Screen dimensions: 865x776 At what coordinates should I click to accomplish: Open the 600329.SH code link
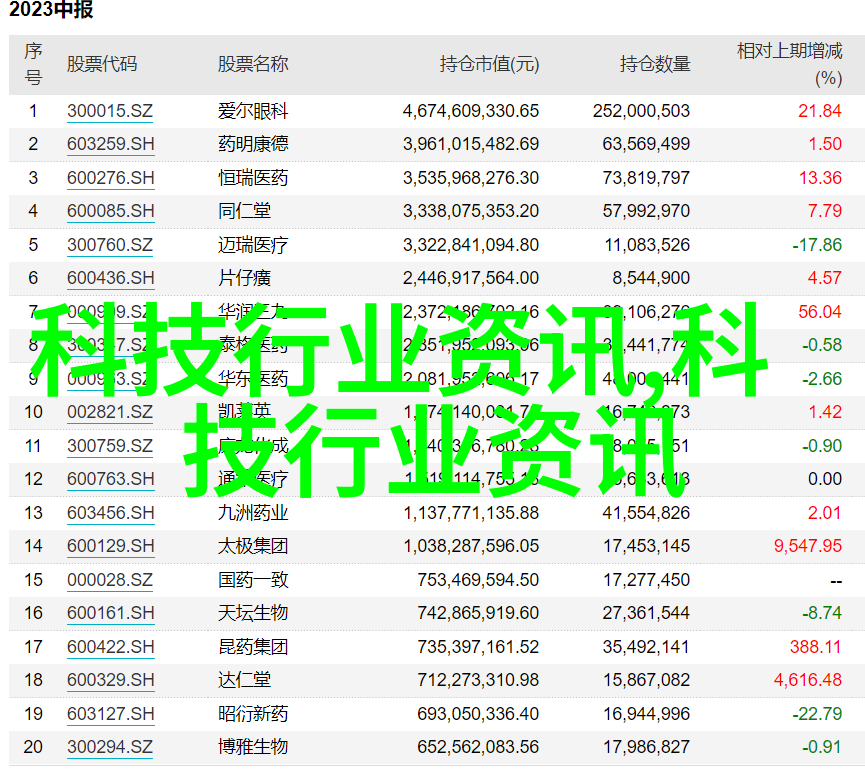110,680
